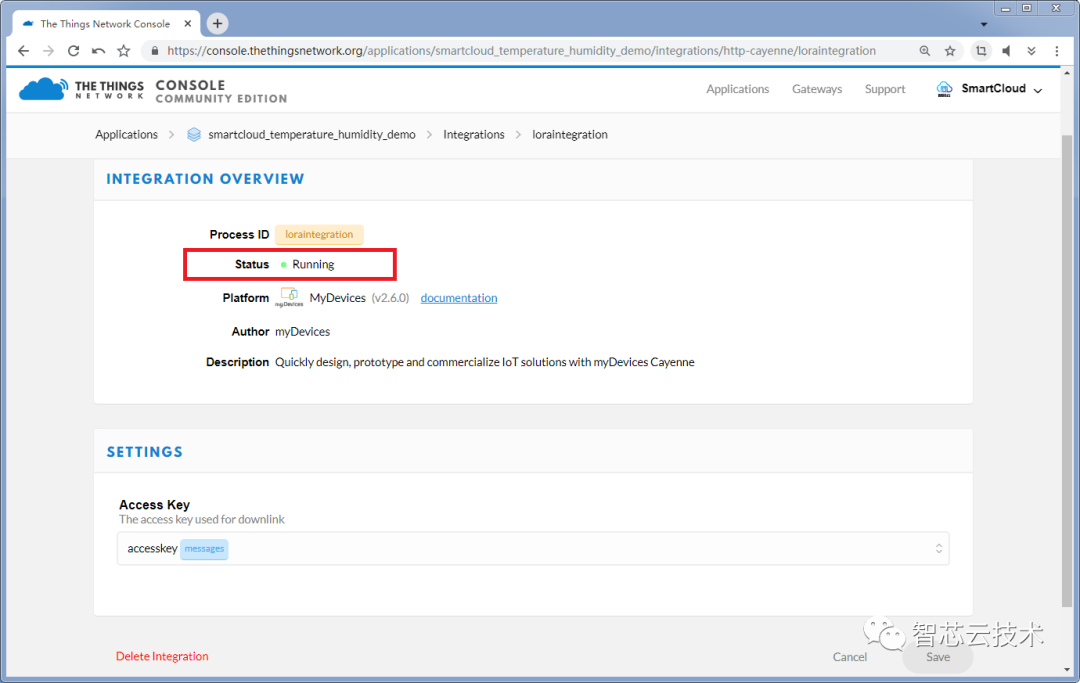The image size is (1080, 683).
Task: Go to the Applications breadcrumb link
Action: [126, 134]
